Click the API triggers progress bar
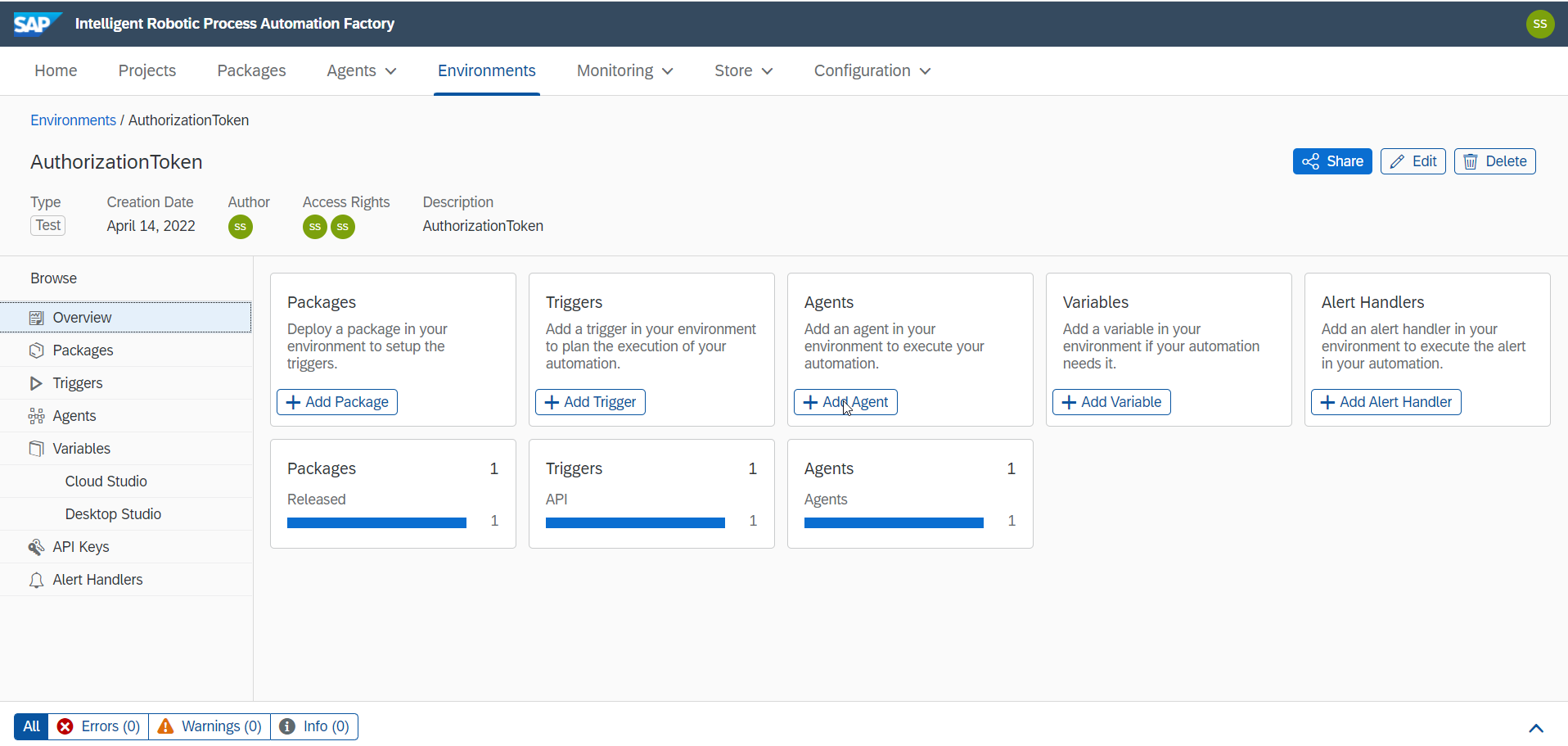 coord(635,522)
